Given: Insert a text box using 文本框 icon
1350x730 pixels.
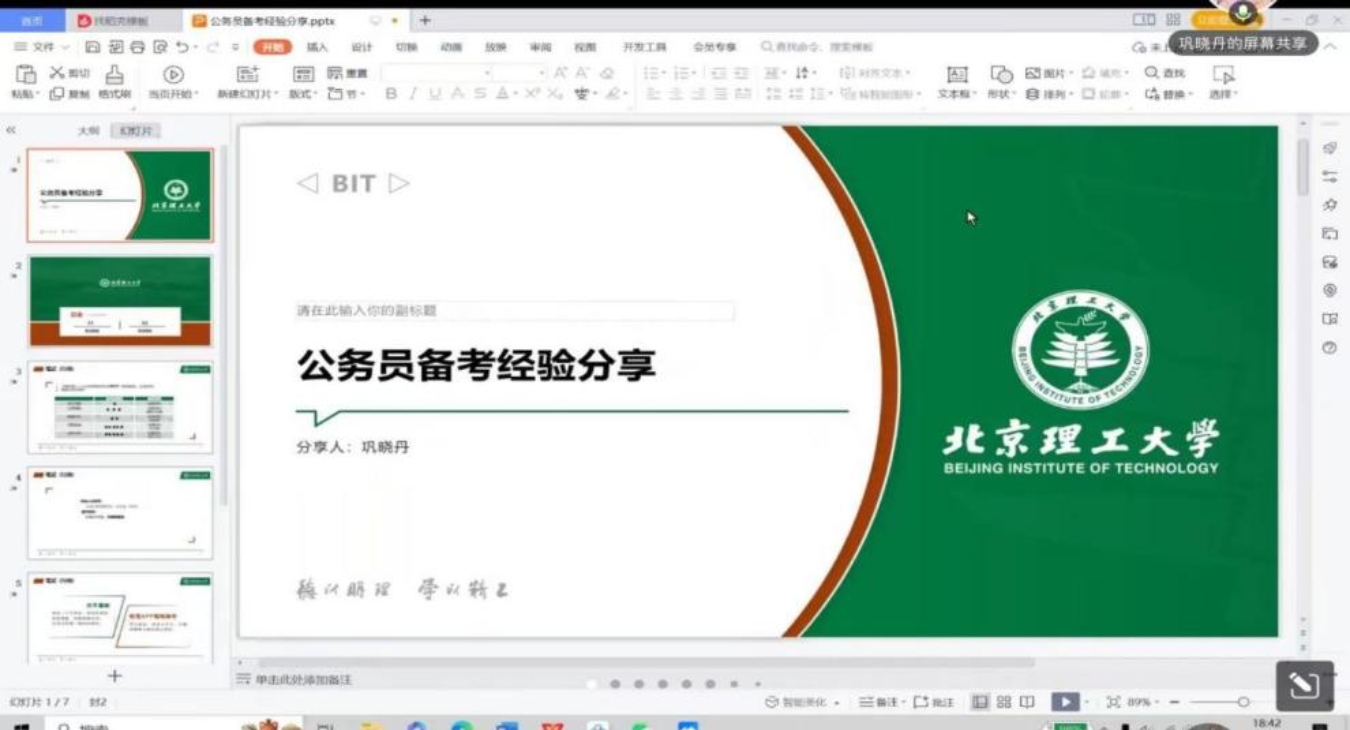Looking at the screenshot, I should coord(957,75).
